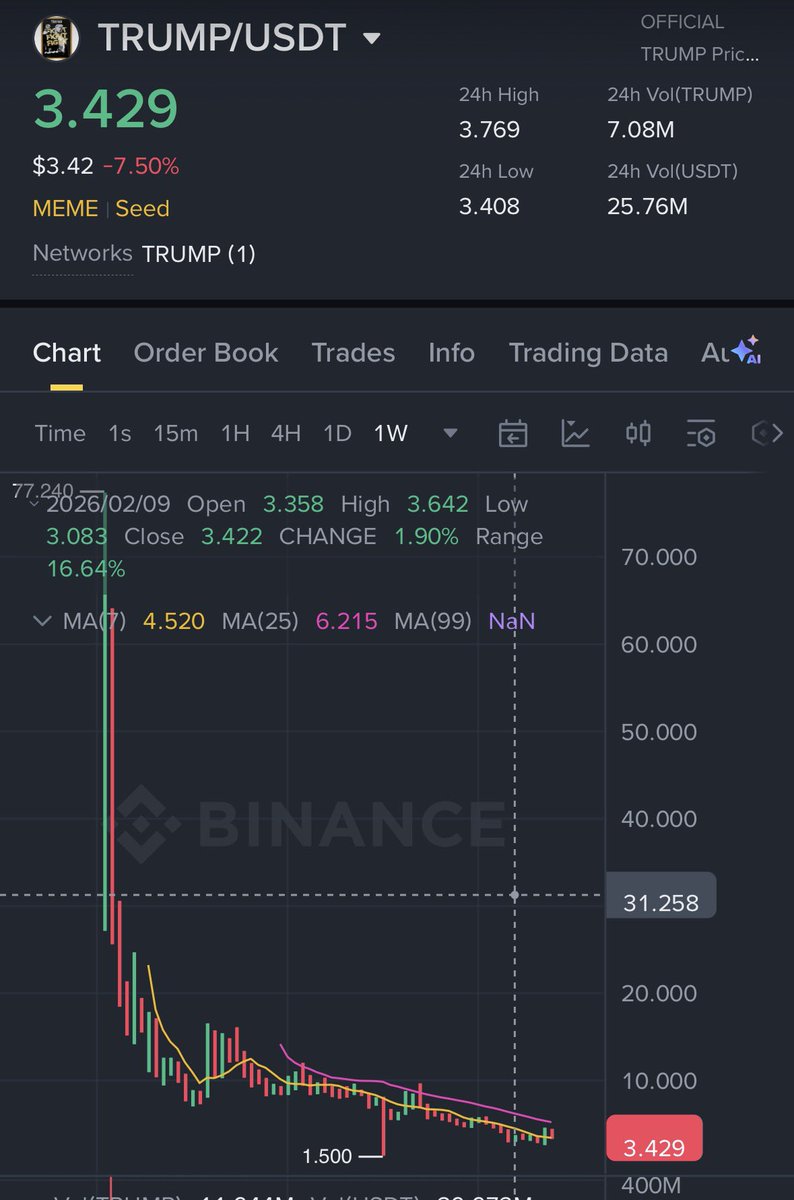Open the Trading Data tab

[x=588, y=353]
